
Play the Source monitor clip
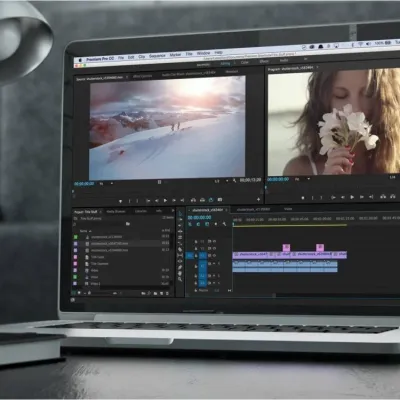165,200
